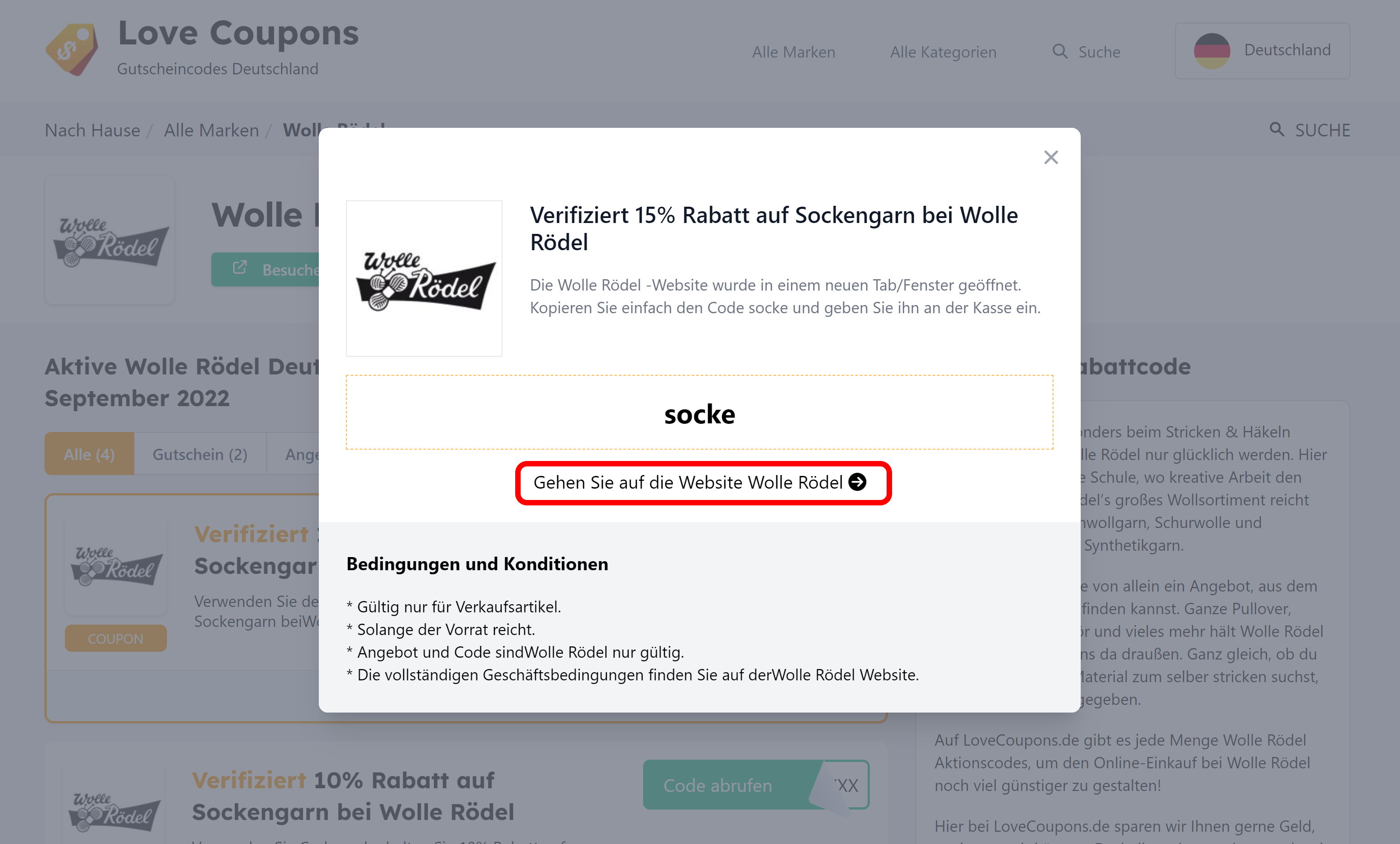Click the German flag icon

(x=1211, y=51)
